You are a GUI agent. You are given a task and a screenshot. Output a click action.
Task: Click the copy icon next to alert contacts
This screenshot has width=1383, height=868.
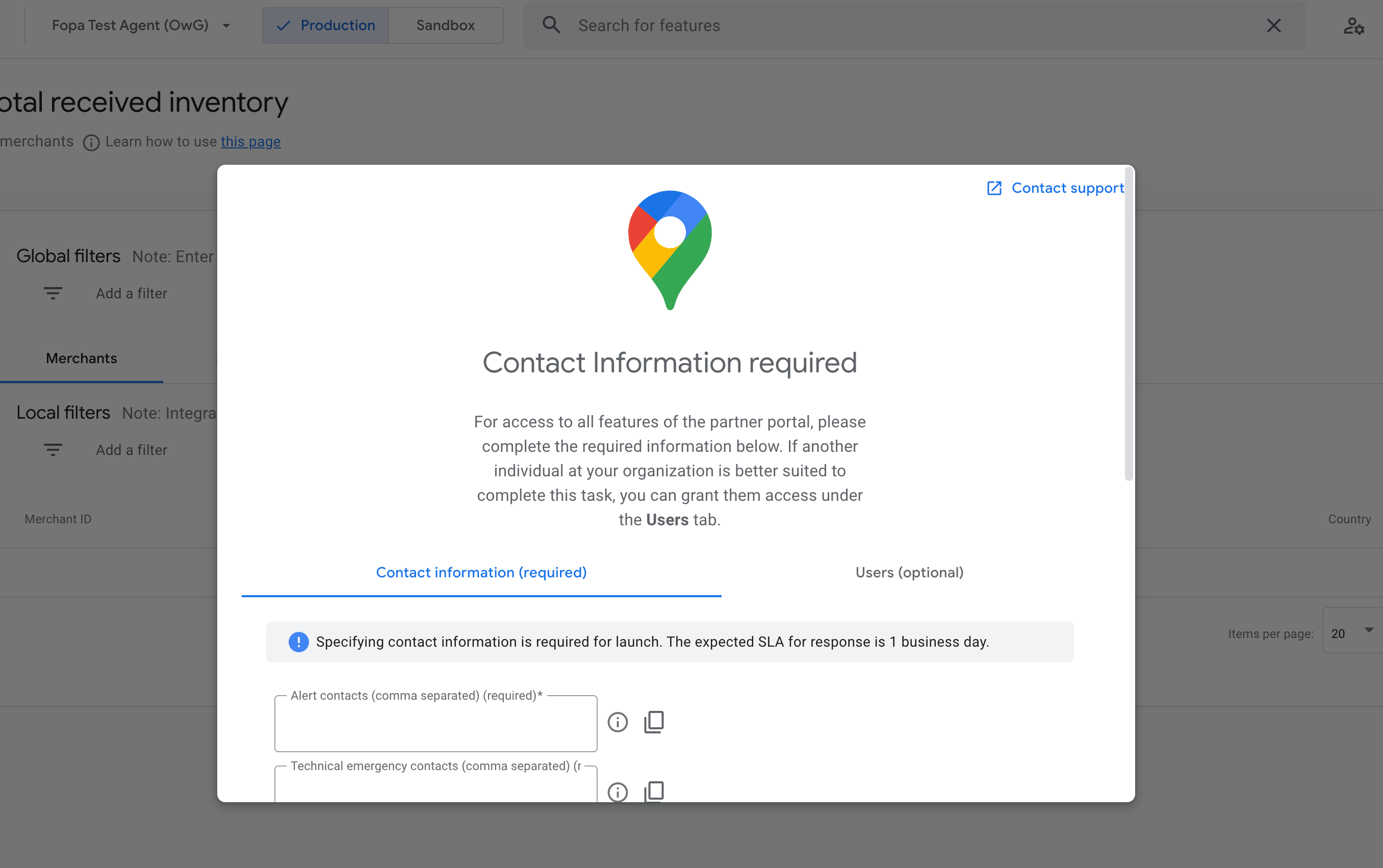pos(654,721)
